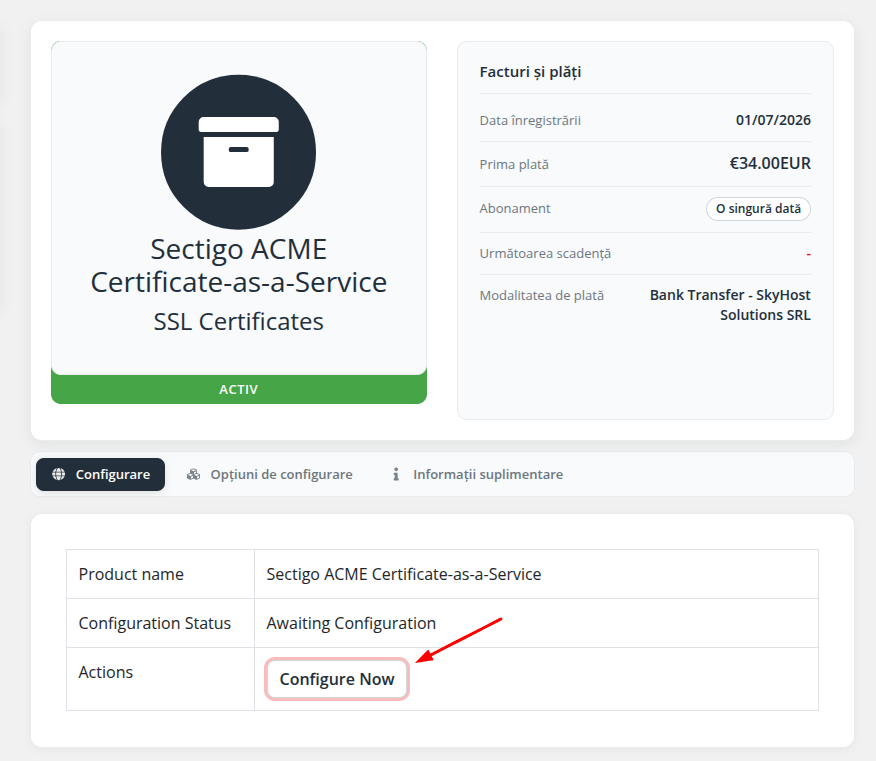The height and width of the screenshot is (761, 876).
Task: Select the product name value in table
Action: coord(404,574)
